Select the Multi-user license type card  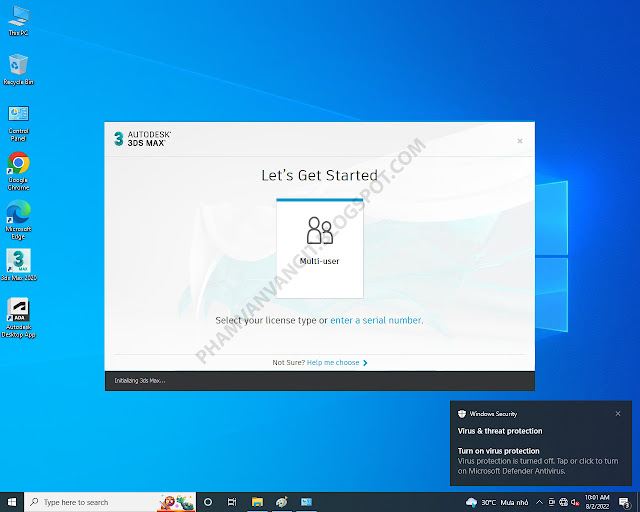[320, 248]
